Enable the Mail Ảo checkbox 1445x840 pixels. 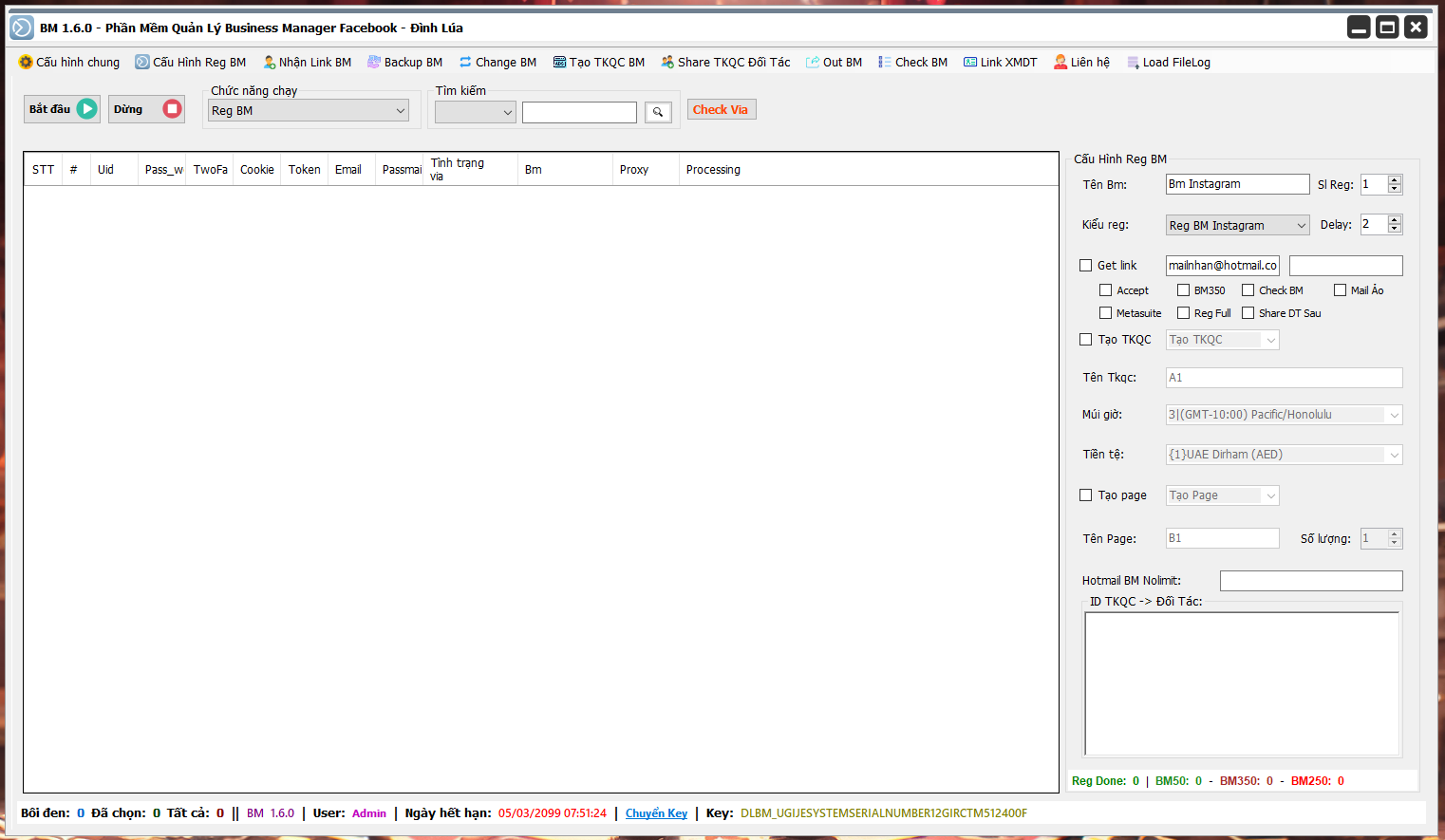pyautogui.click(x=1340, y=290)
